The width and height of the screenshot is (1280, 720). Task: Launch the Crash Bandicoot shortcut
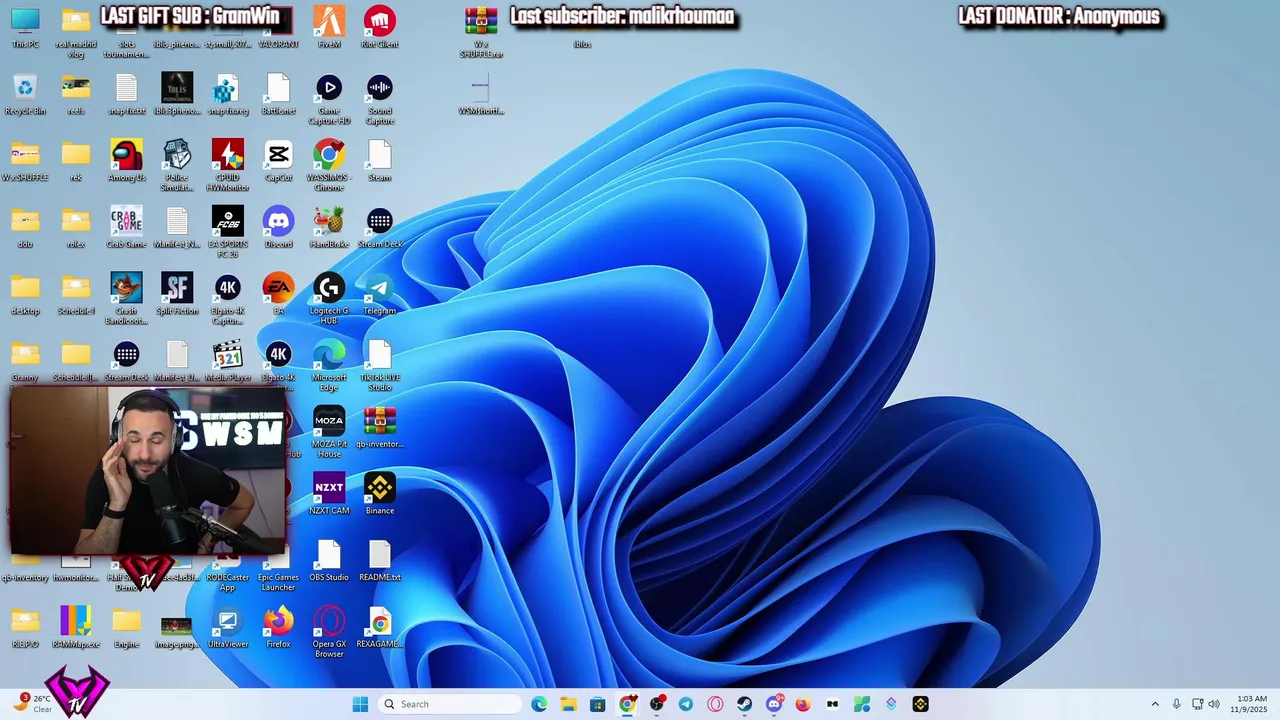[x=126, y=298]
